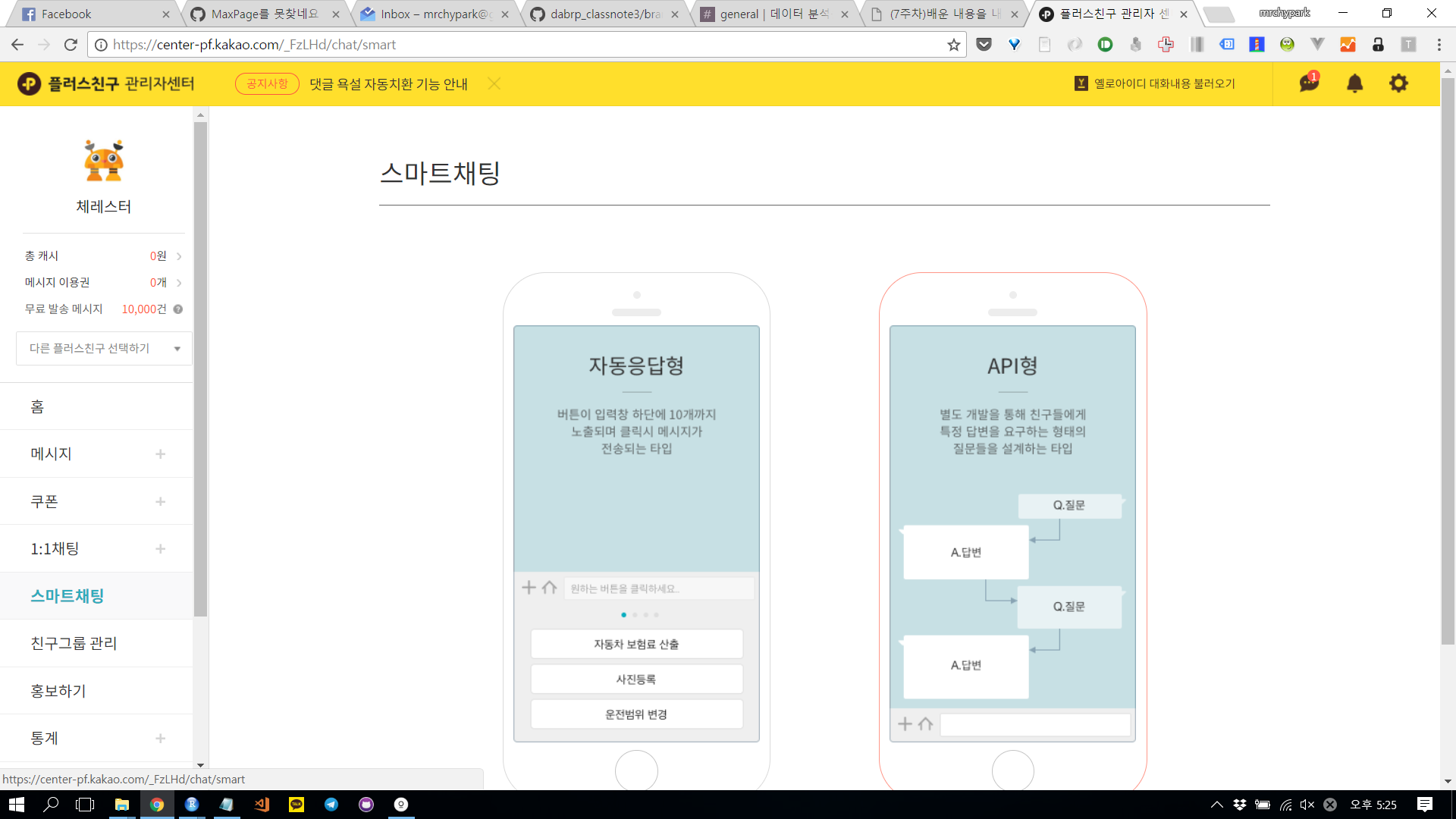Viewport: 1456px width, 819px height.
Task: Open 다른 플러스친구 선택하기 dropdown
Action: tap(104, 349)
